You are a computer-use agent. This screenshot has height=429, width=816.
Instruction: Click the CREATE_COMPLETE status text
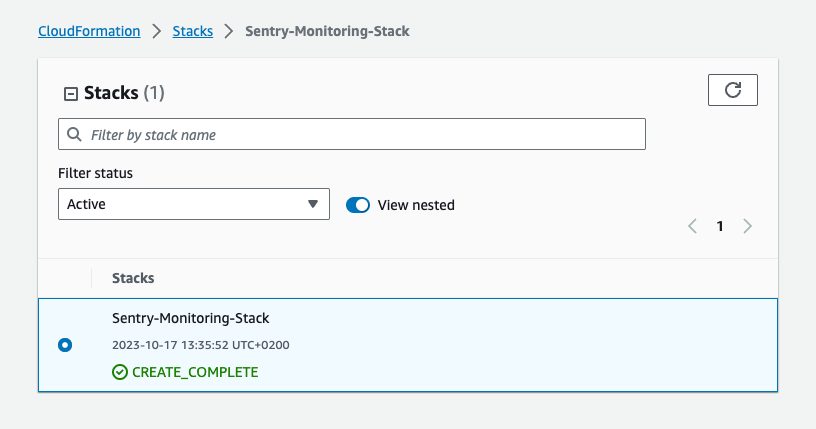195,372
